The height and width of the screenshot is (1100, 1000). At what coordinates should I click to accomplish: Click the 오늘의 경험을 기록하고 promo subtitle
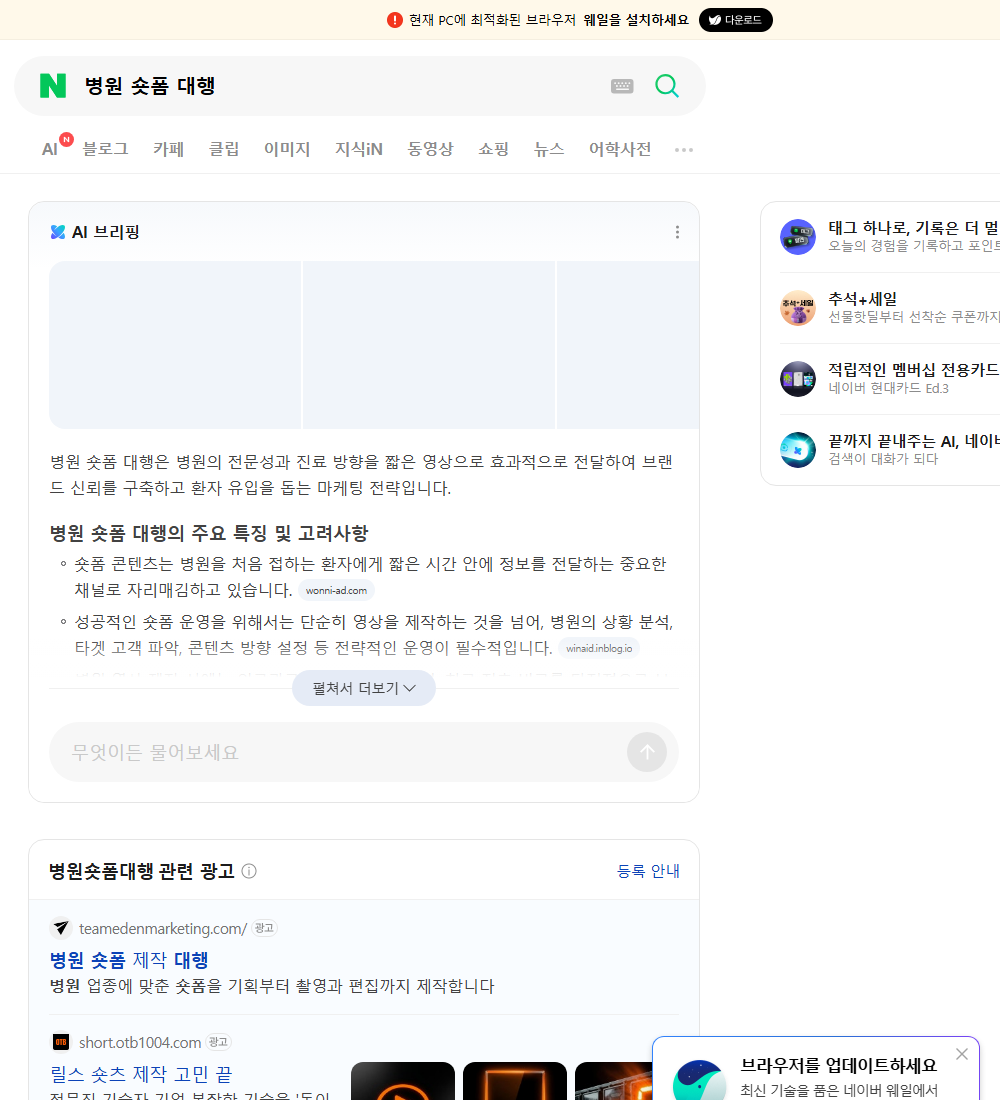914,246
